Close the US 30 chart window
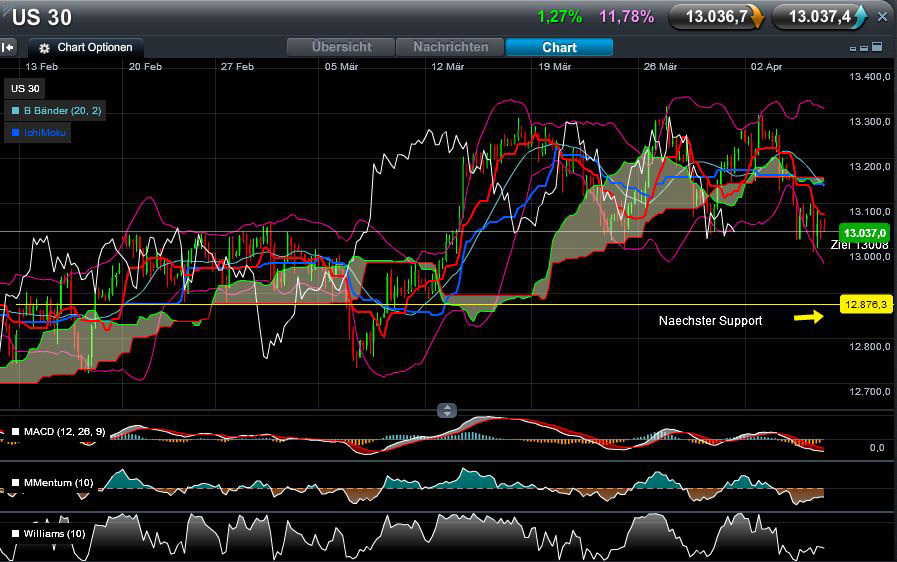The height and width of the screenshot is (562, 897). (882, 17)
